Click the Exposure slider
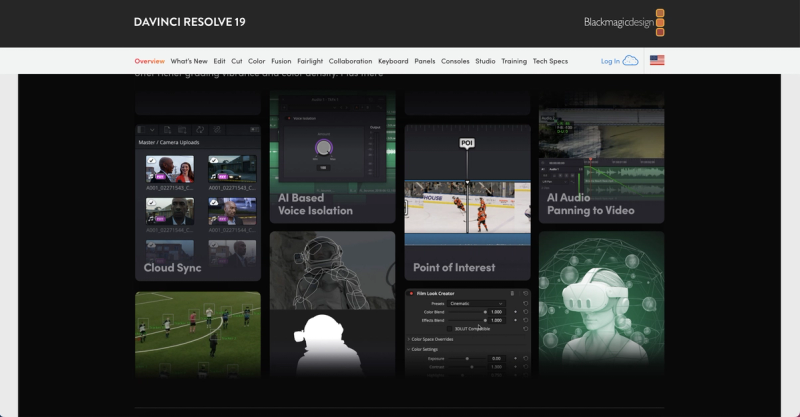Image resolution: width=800 pixels, height=417 pixels. tap(467, 358)
